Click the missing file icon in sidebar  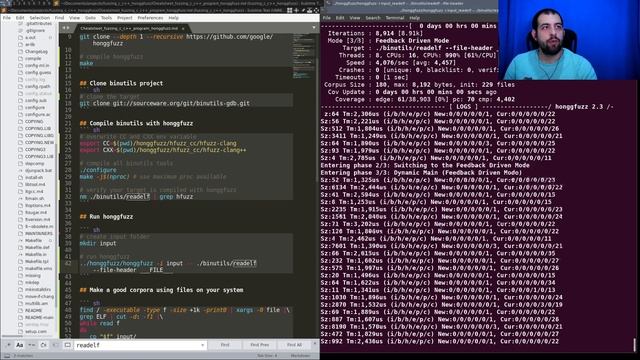coord(20,275)
